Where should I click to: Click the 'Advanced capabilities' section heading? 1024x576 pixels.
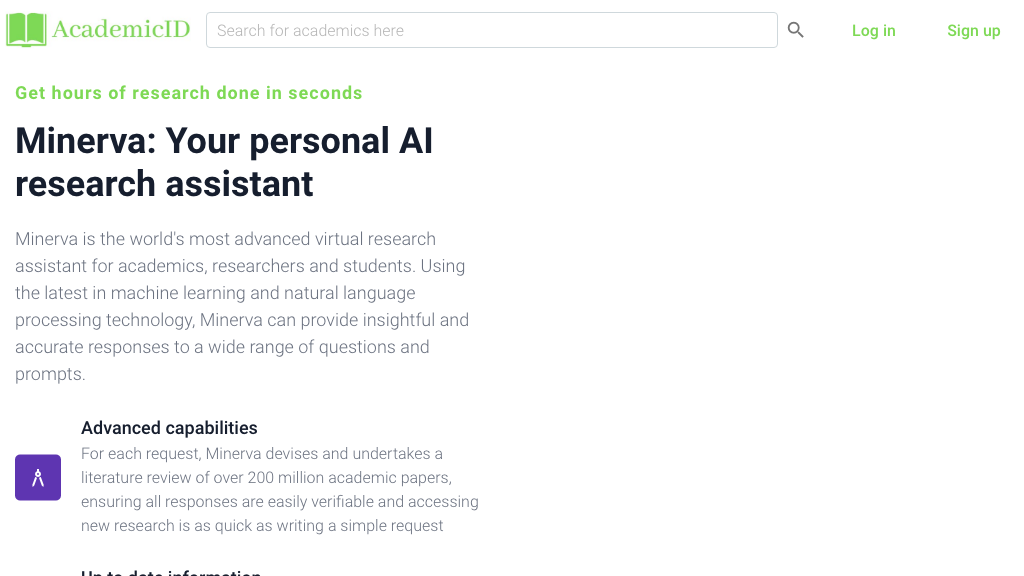169,428
